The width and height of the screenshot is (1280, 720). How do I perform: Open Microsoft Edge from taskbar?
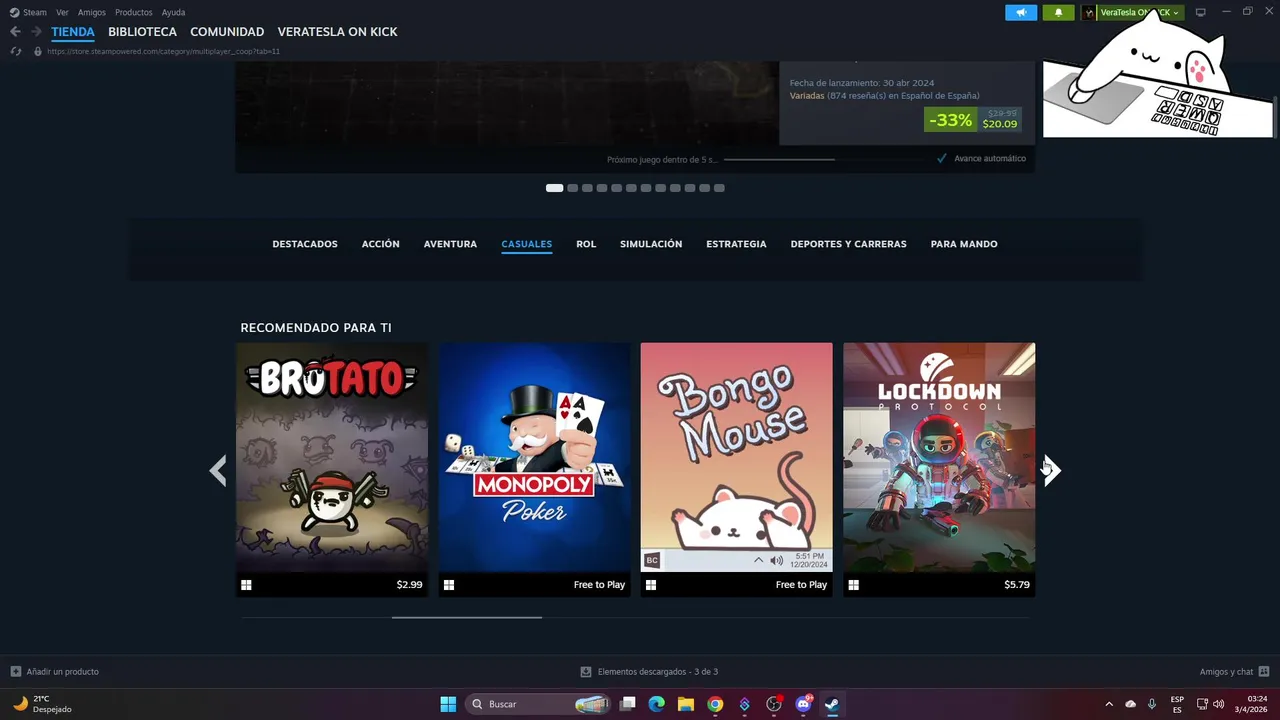tap(656, 704)
